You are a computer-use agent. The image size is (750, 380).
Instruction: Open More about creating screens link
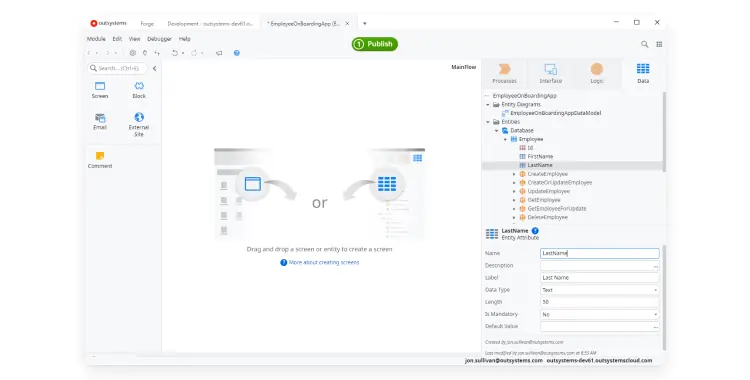pyautogui.click(x=324, y=262)
